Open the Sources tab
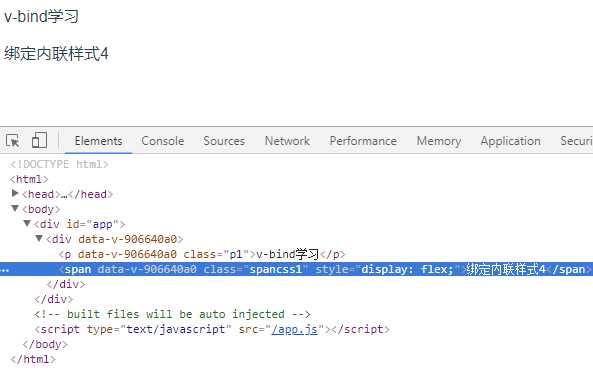593x376 pixels. click(x=224, y=141)
